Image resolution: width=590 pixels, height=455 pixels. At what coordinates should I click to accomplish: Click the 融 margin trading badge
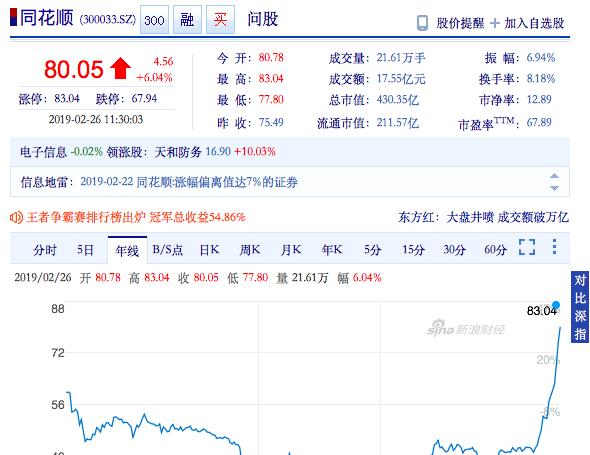pos(187,20)
